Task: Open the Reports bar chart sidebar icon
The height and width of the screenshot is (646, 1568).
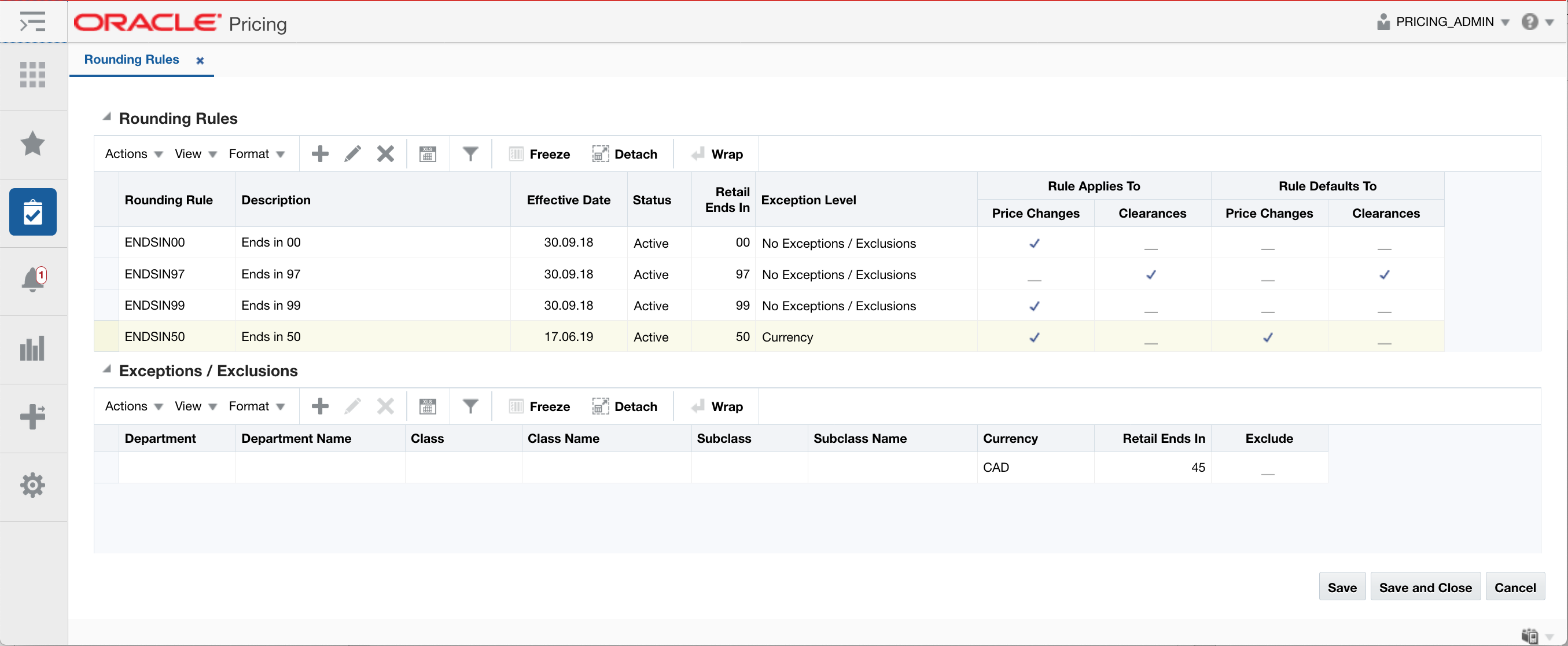Action: click(33, 348)
